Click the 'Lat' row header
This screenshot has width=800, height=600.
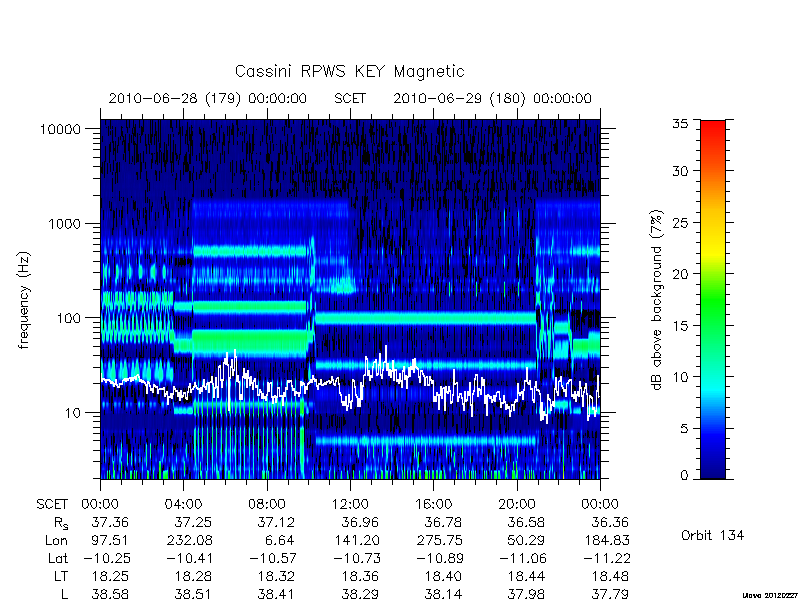pyautogui.click(x=58, y=558)
